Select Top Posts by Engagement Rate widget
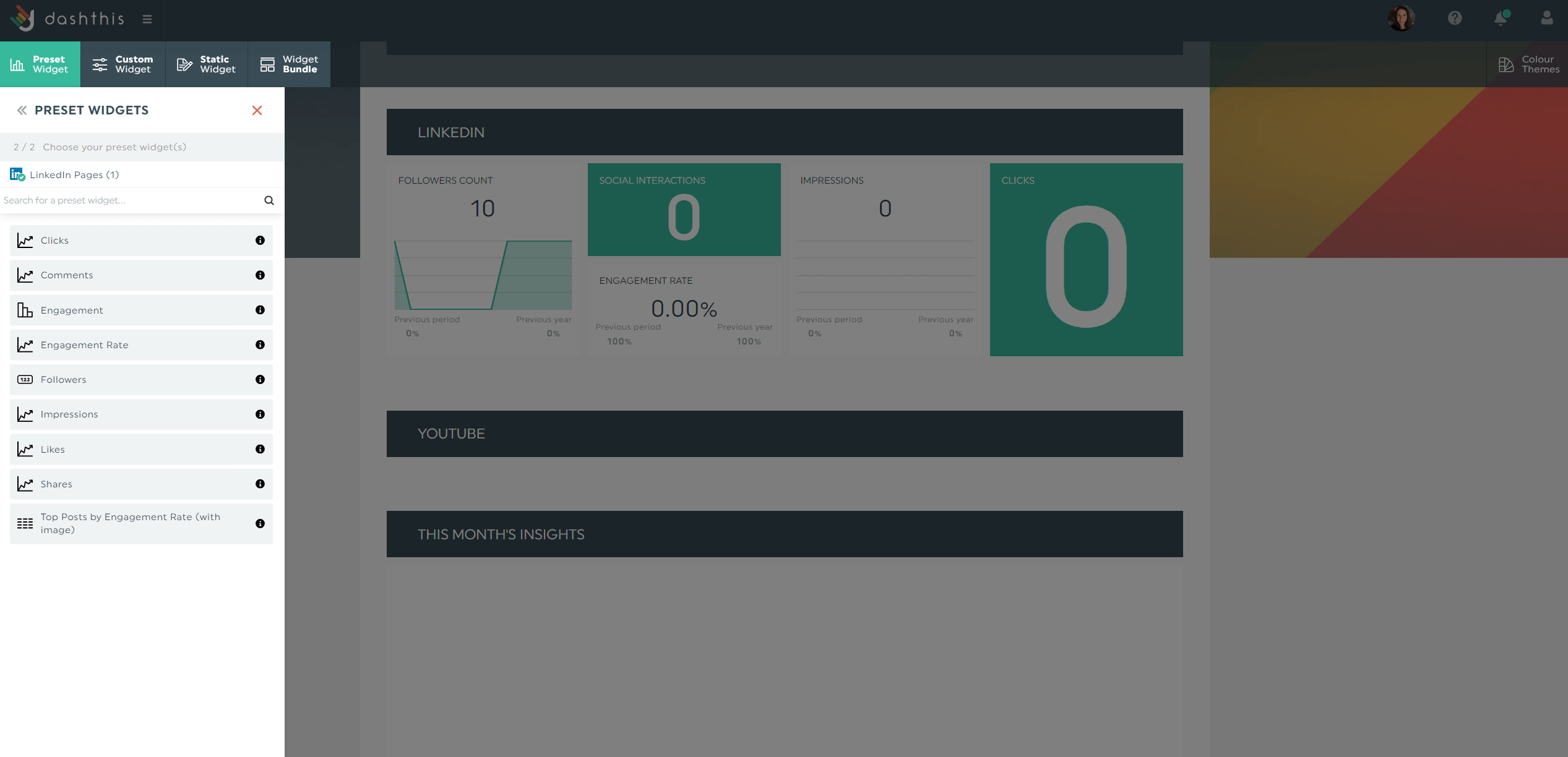The image size is (1568, 757). [x=141, y=524]
